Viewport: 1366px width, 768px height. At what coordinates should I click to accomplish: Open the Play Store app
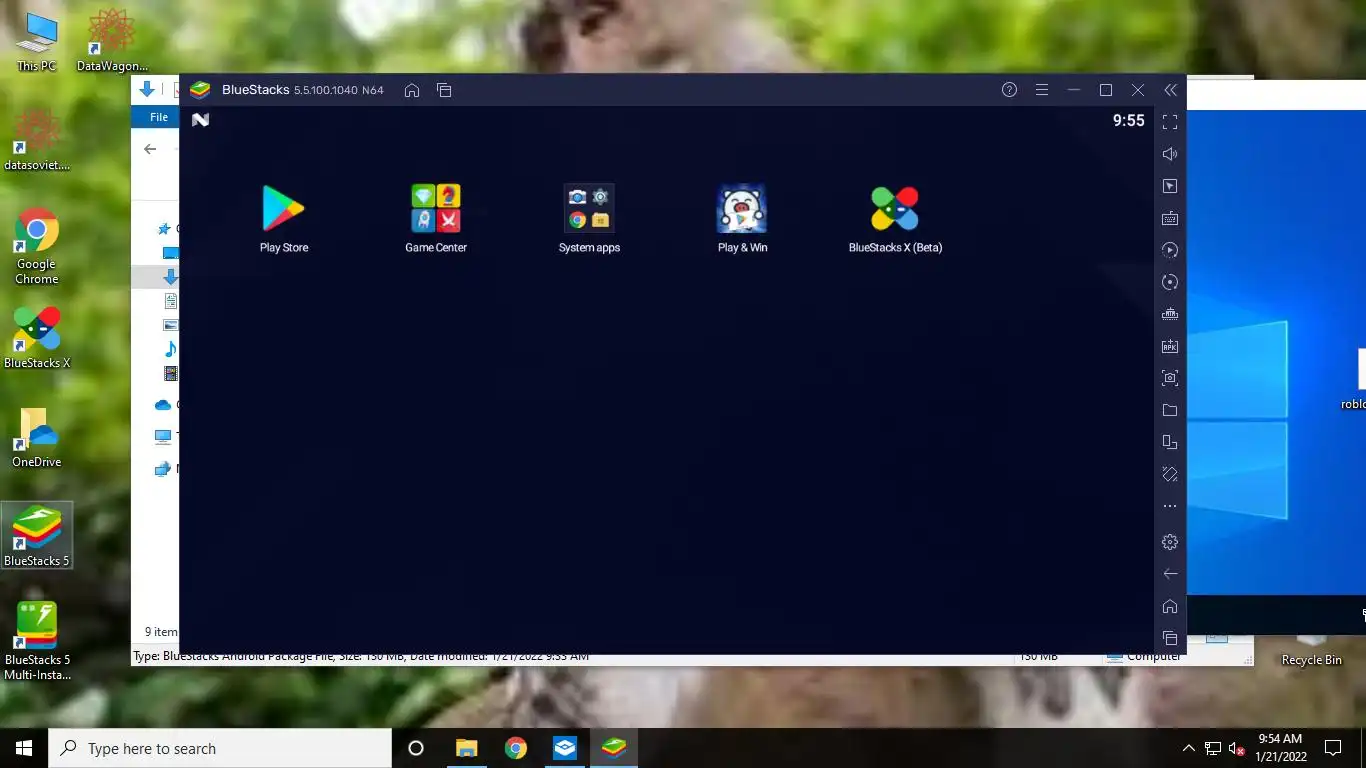click(283, 219)
